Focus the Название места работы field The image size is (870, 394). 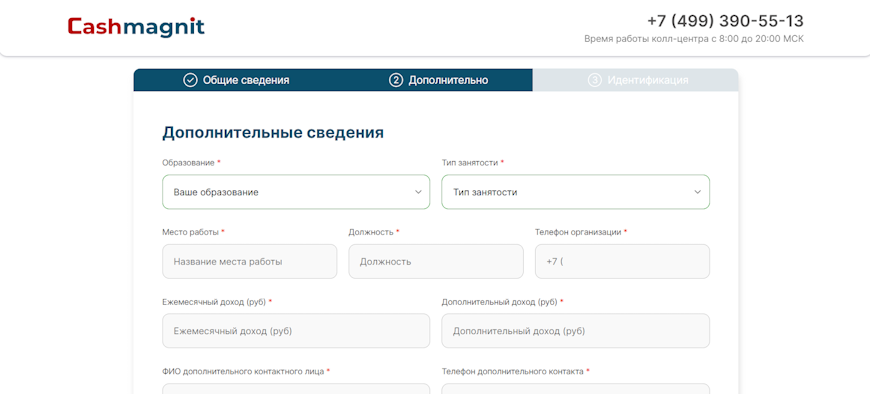[249, 261]
